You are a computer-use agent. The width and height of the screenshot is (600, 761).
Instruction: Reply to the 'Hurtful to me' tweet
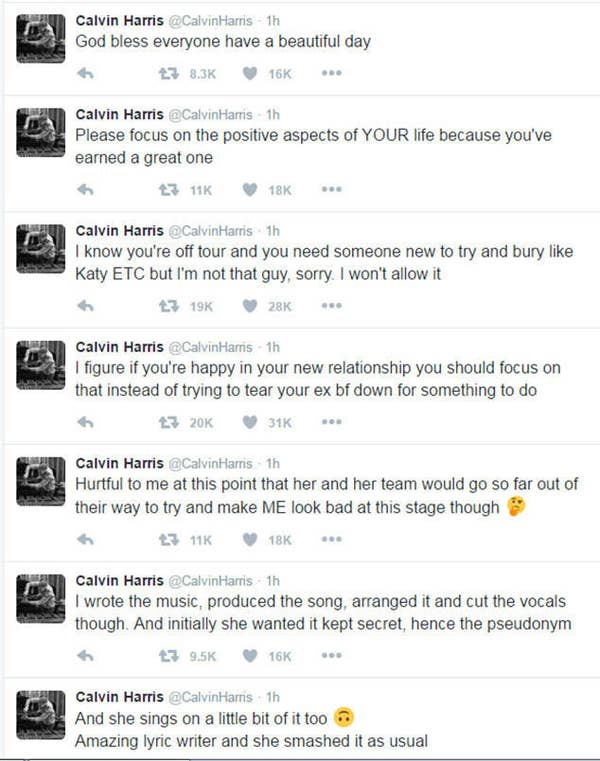(x=86, y=540)
